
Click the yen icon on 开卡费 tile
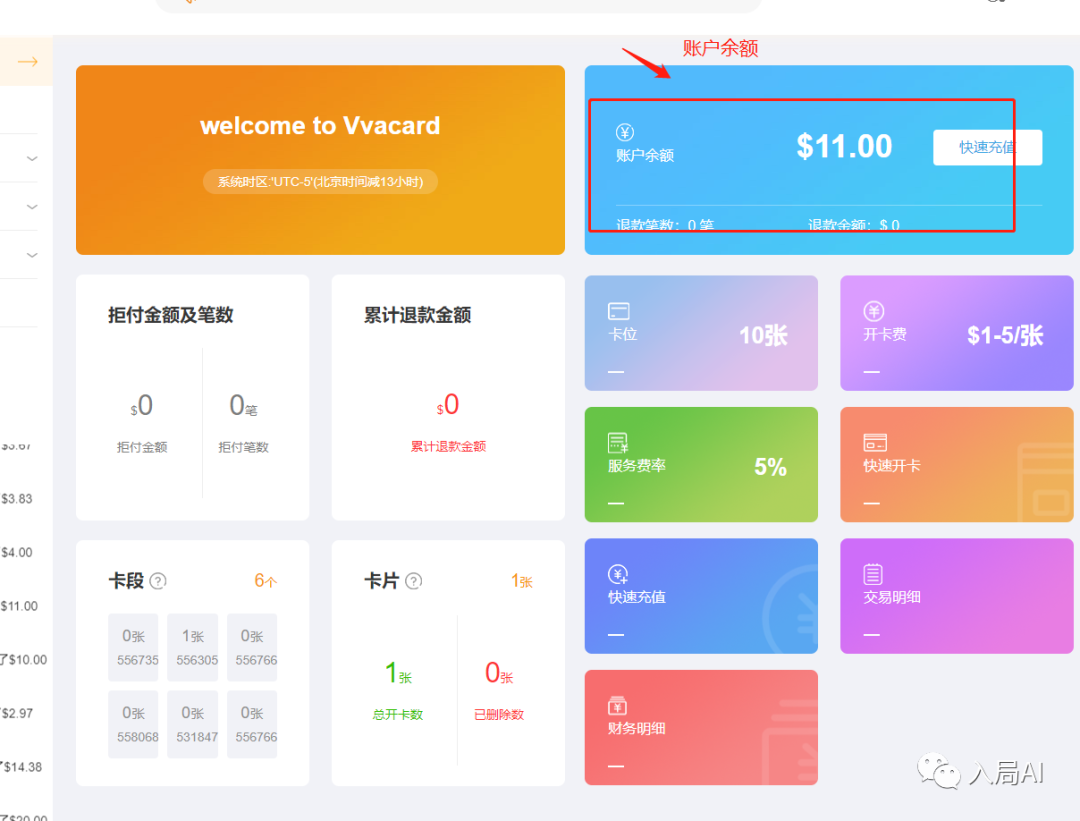873,311
